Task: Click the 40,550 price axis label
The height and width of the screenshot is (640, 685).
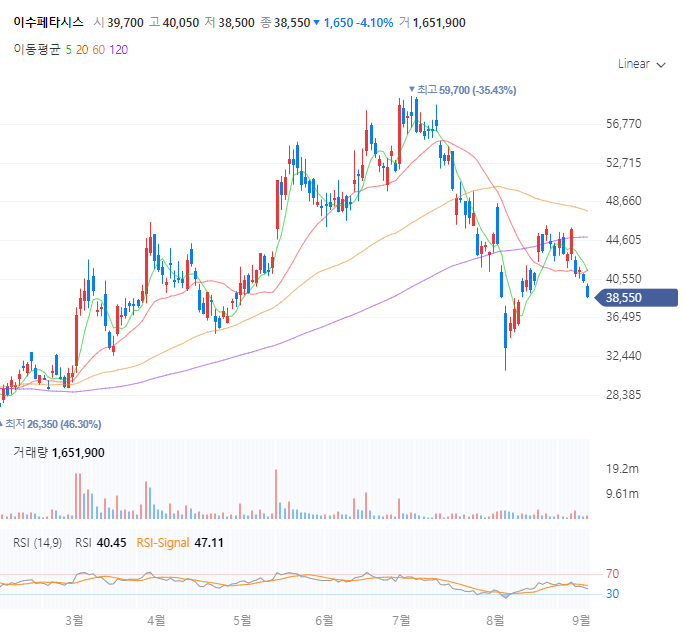Action: pyautogui.click(x=623, y=279)
